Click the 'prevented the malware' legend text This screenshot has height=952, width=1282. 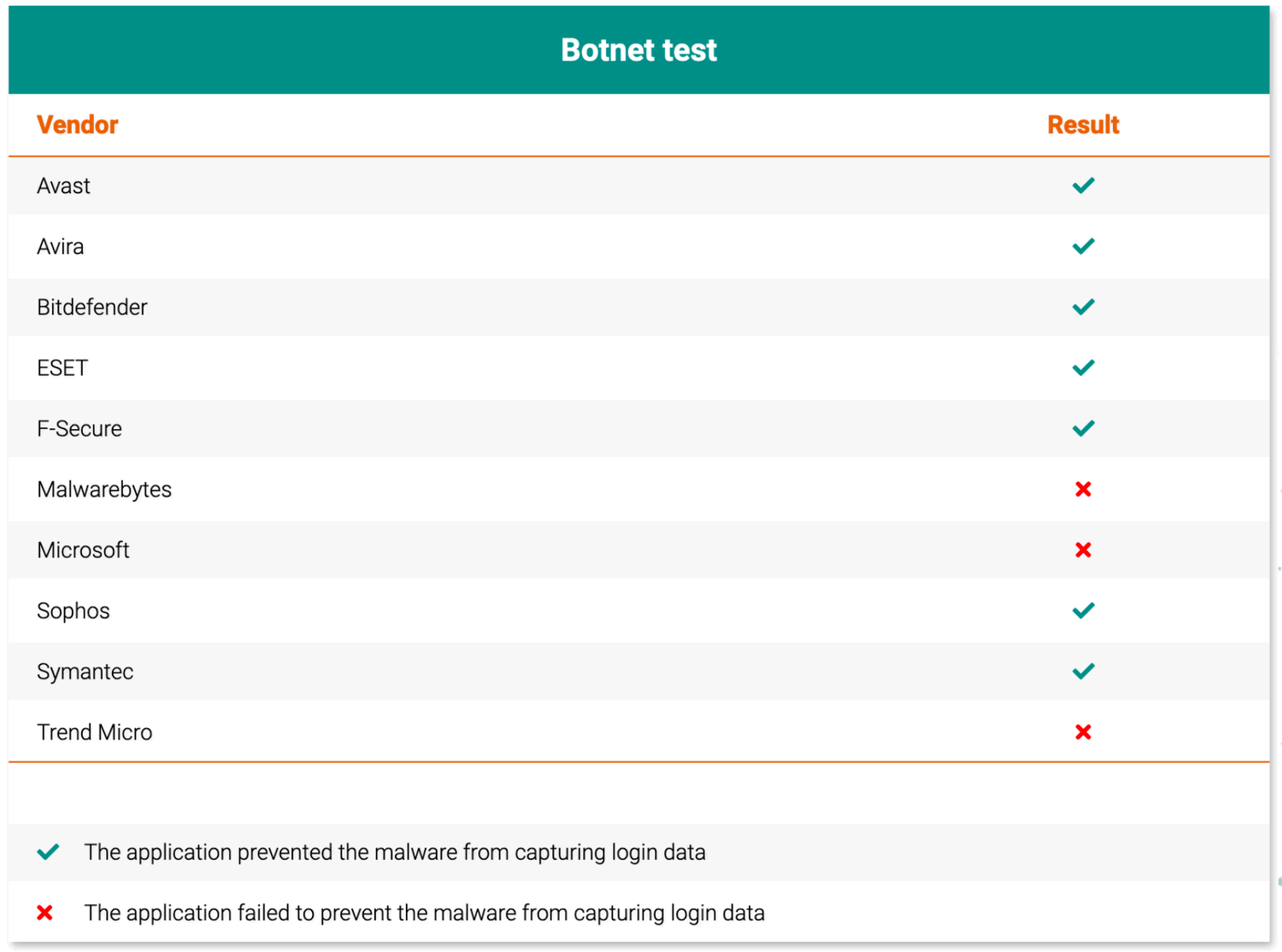[x=395, y=852]
